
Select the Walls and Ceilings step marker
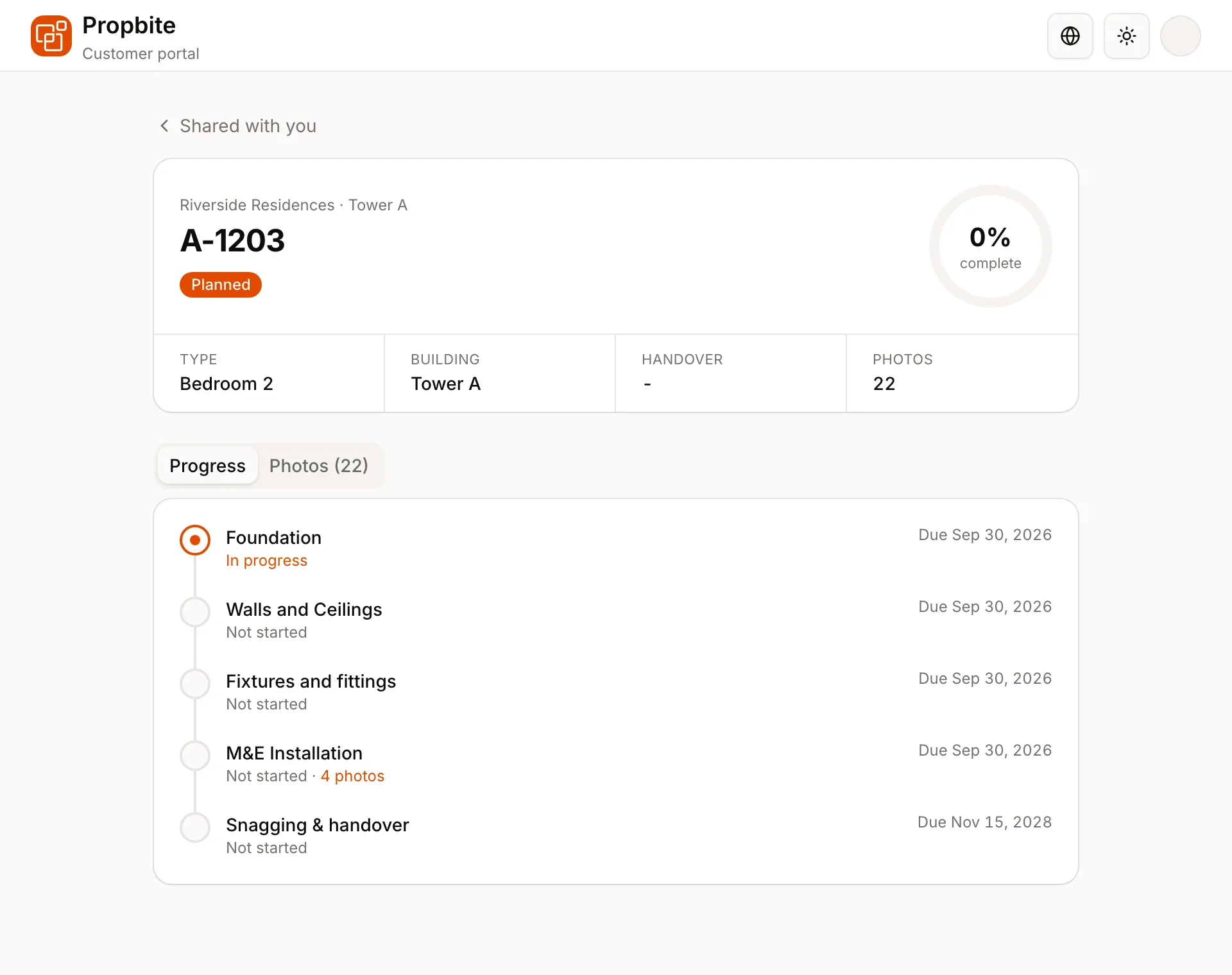click(195, 612)
